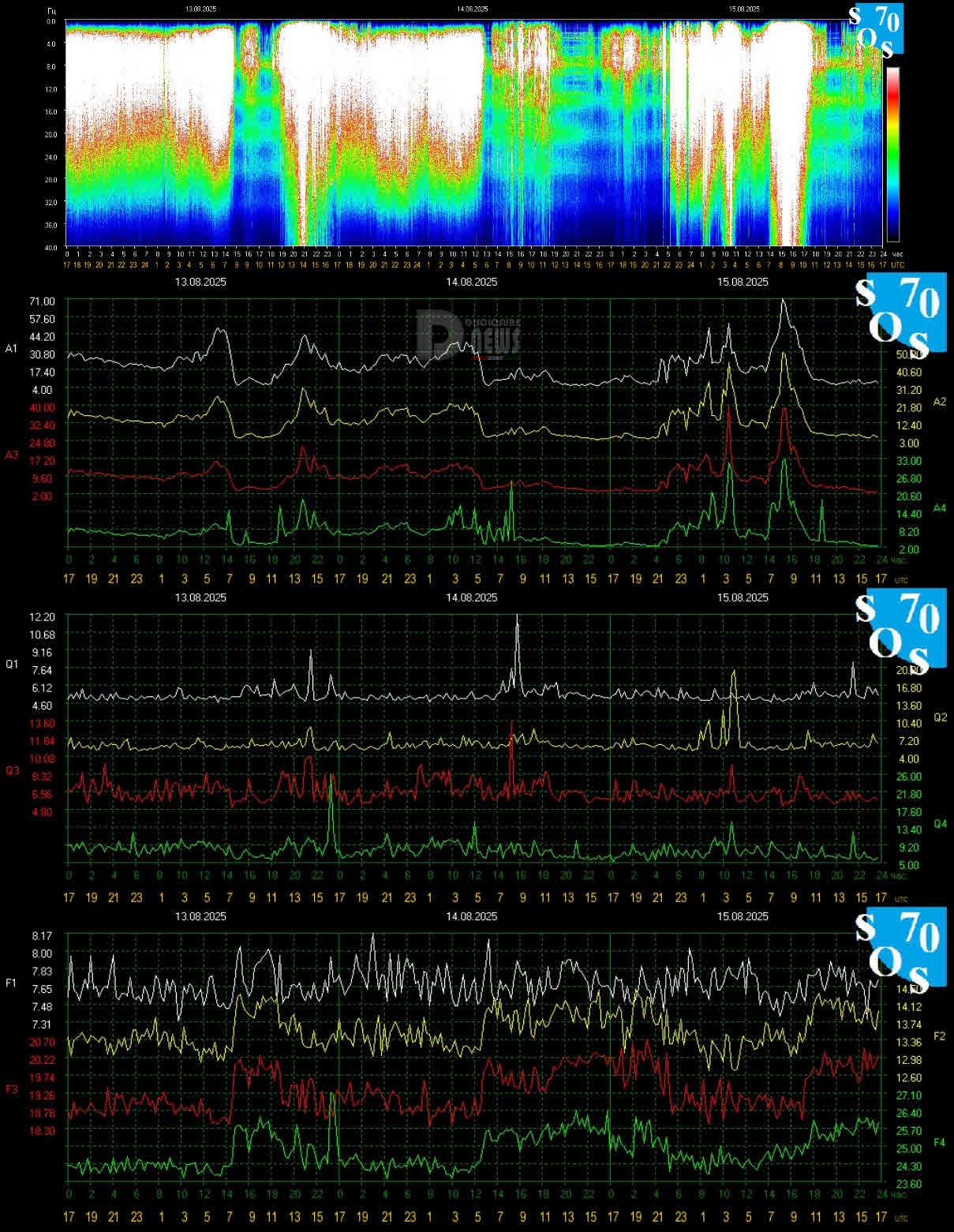Click the red 20.70 value on F3 axis
Viewport: 954px width, 1232px height.
[x=43, y=1042]
